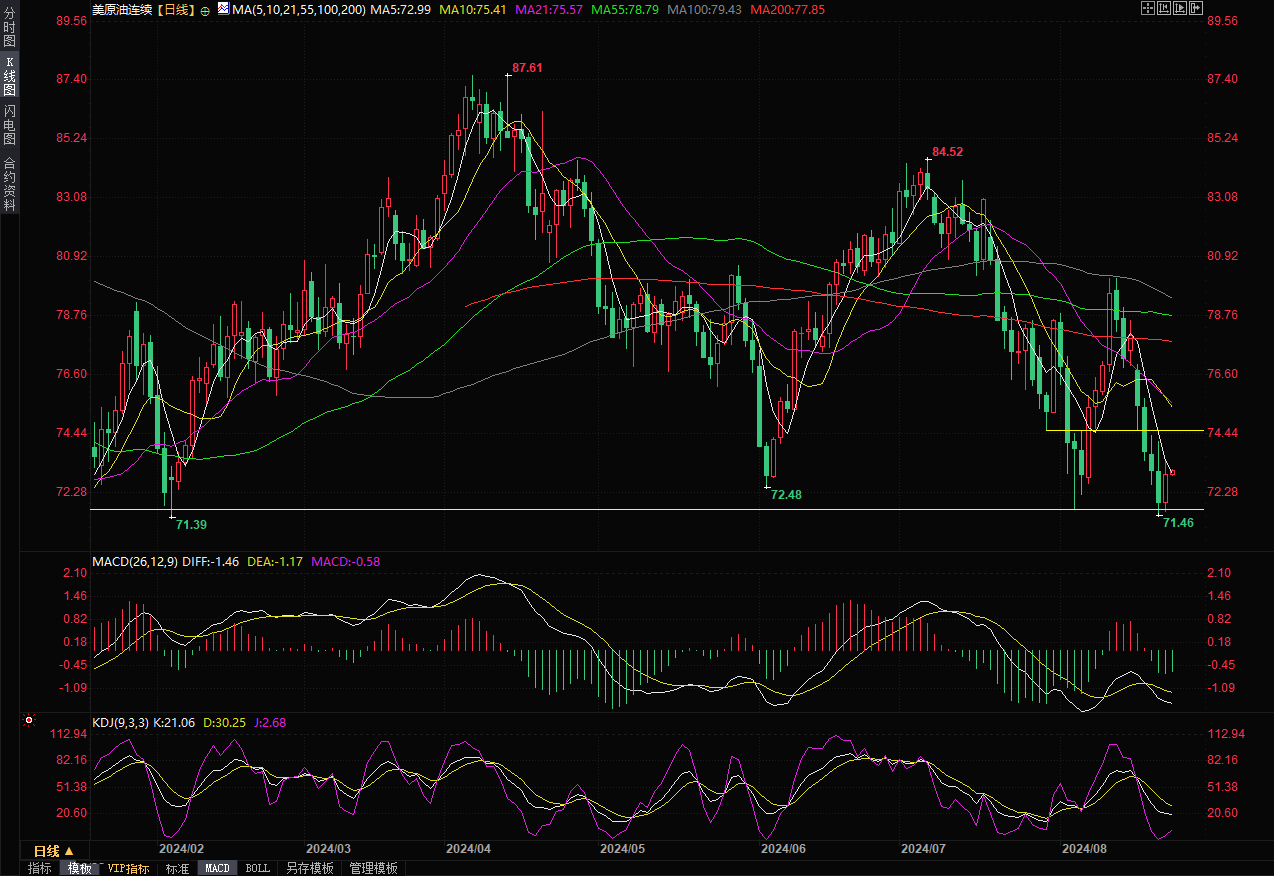This screenshot has width=1274, height=876.
Task: Select the K线图 sidebar view
Action: pyautogui.click(x=9, y=76)
